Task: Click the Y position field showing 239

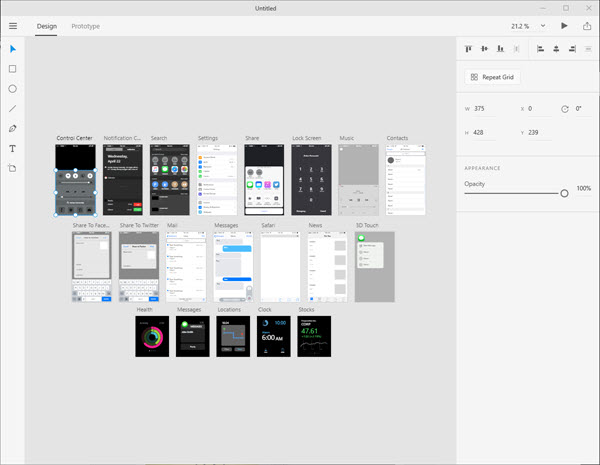Action: [x=539, y=132]
